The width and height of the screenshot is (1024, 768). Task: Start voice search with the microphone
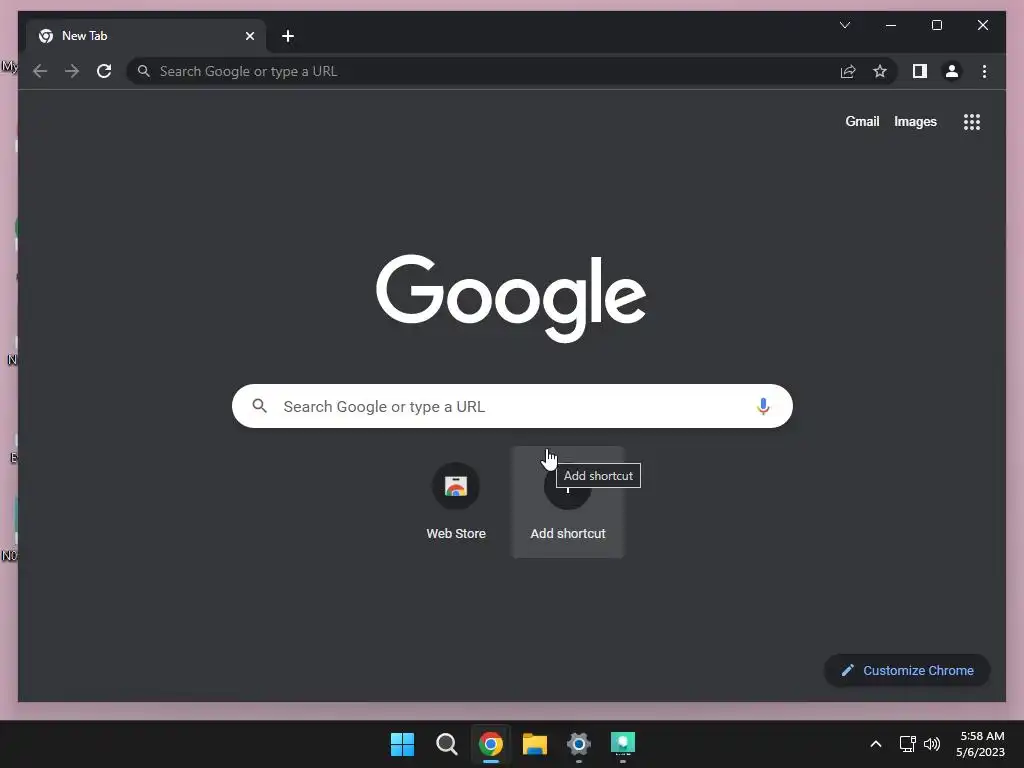(763, 406)
